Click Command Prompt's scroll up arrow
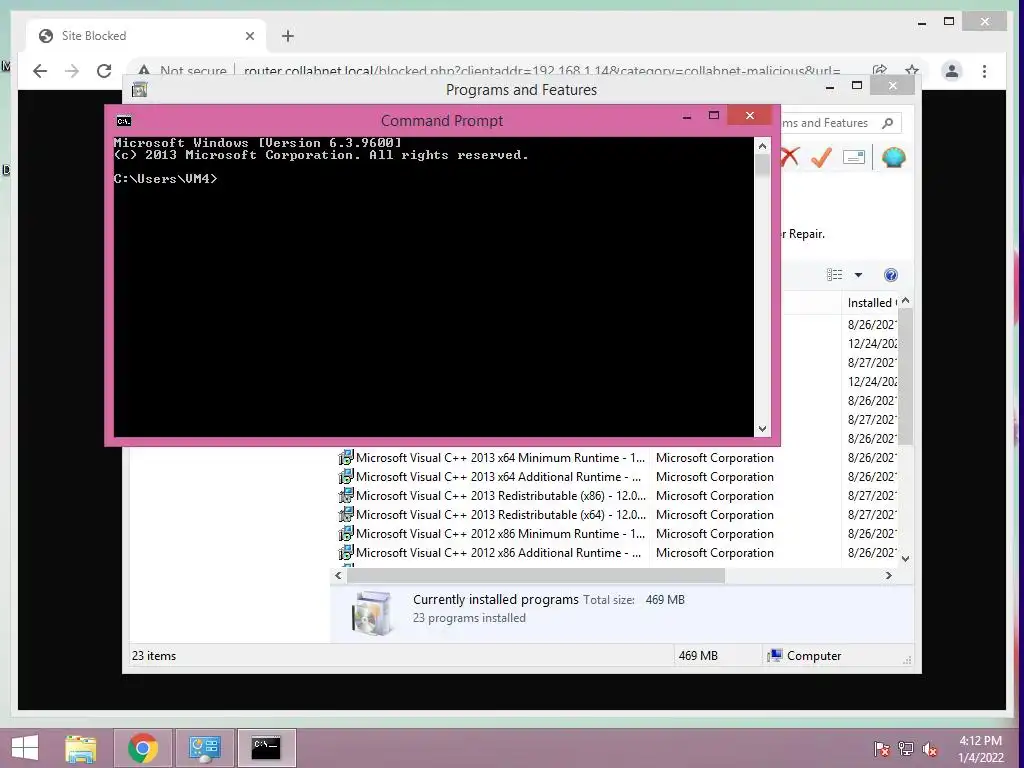This screenshot has width=1024, height=768. coord(762,146)
